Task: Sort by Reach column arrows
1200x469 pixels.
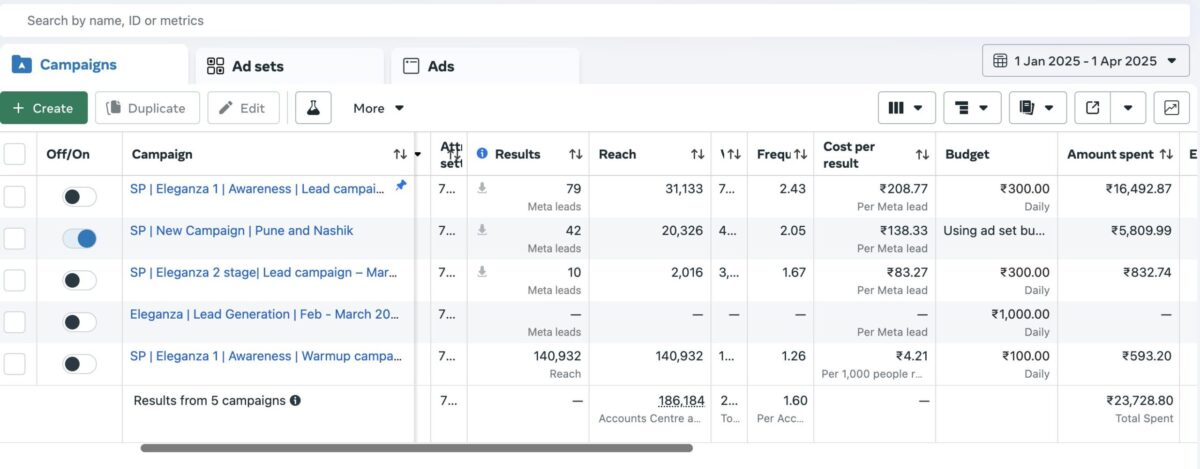Action: (x=697, y=154)
